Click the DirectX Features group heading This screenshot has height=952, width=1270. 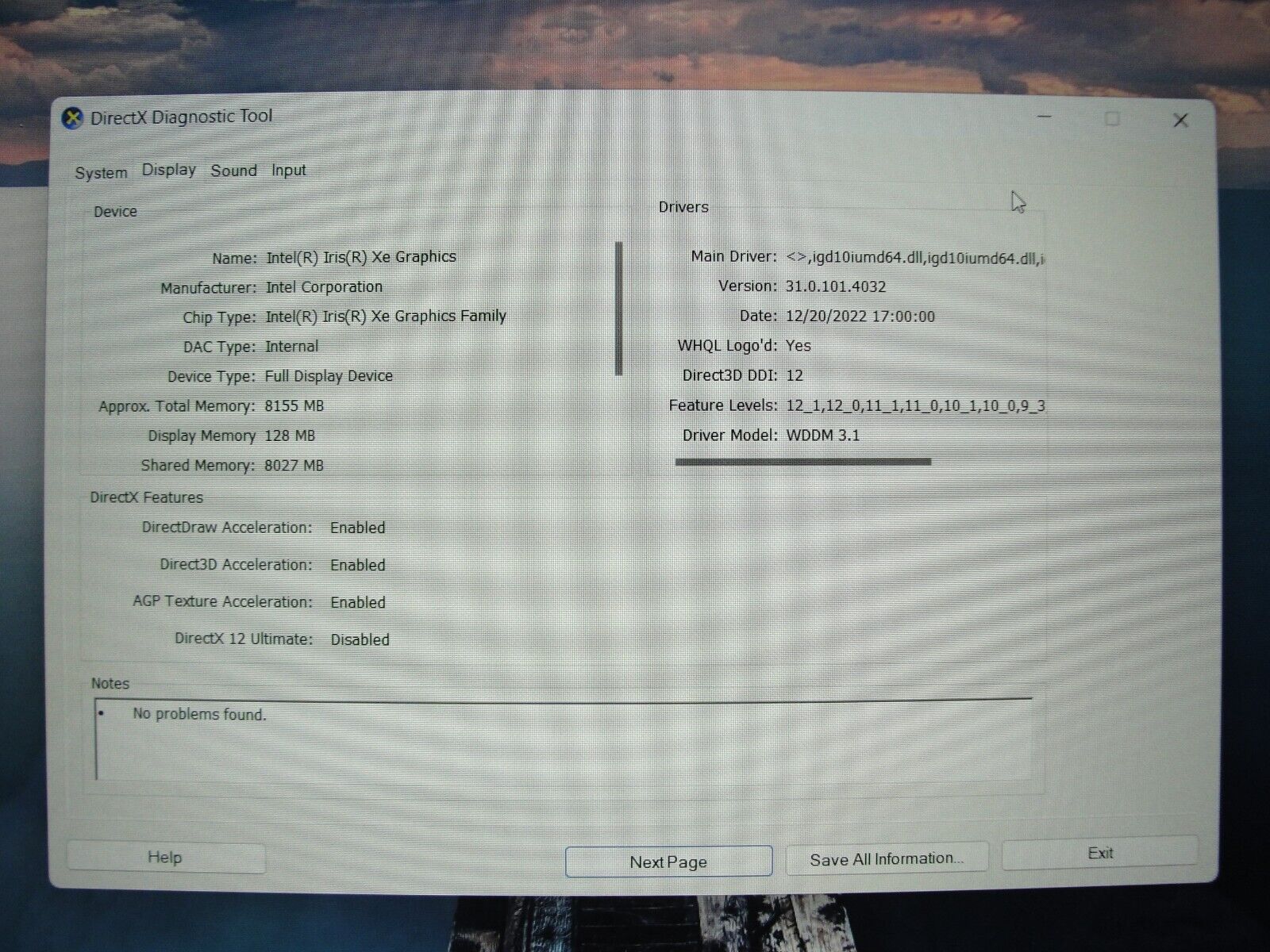(x=147, y=498)
